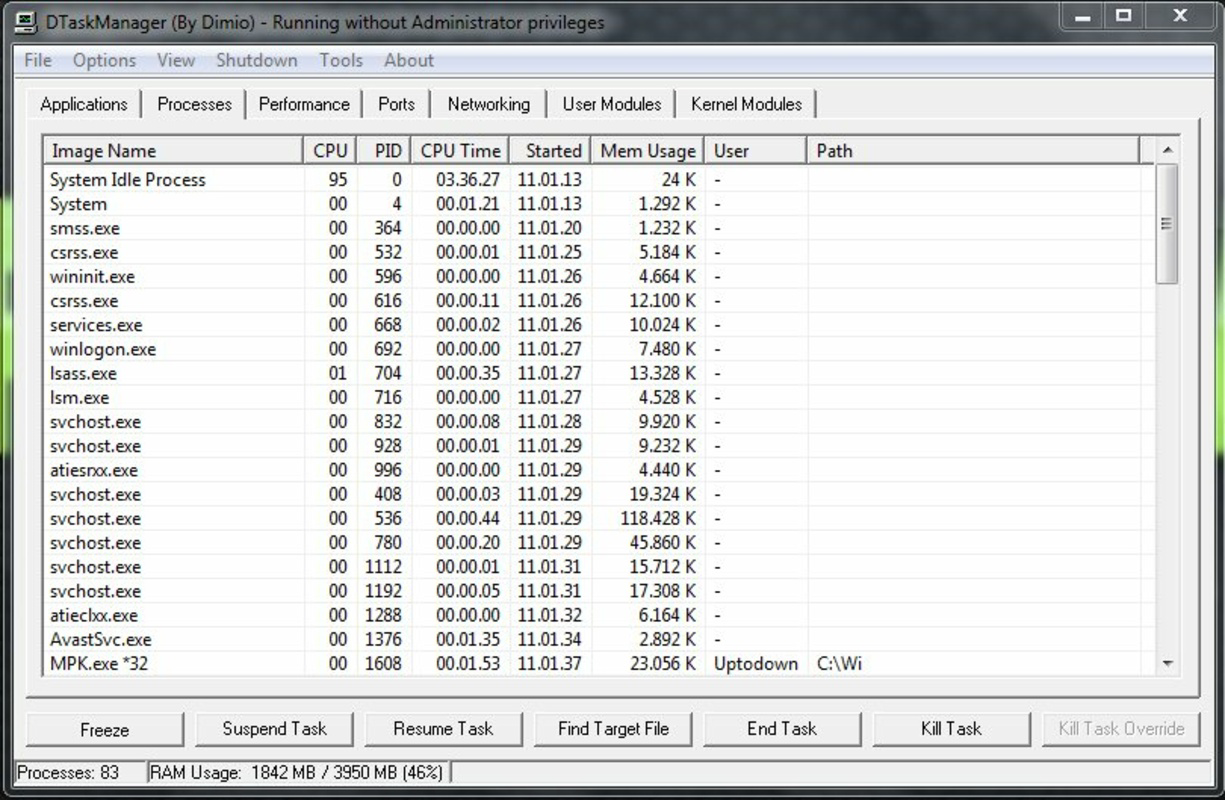Screen dimensions: 1225x800
Task: Select the services.exe process
Action: (x=598, y=325)
